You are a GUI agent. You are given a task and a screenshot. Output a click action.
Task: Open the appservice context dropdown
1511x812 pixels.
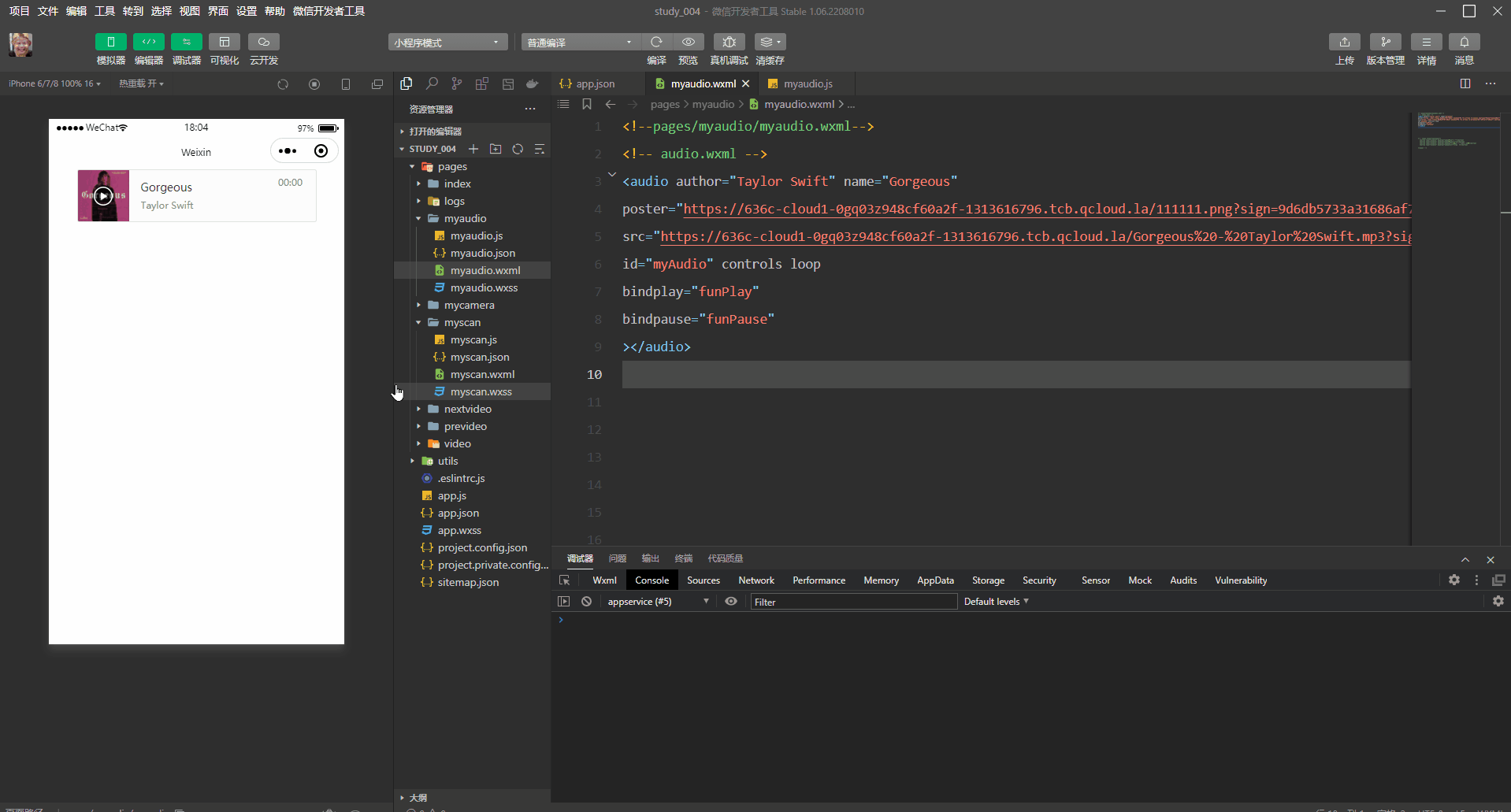(658, 602)
